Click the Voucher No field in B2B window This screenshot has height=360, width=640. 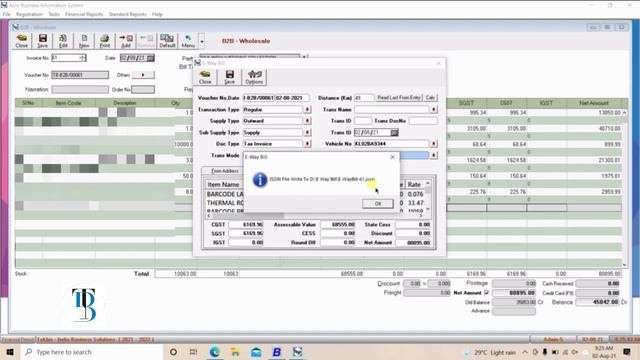tap(80, 75)
